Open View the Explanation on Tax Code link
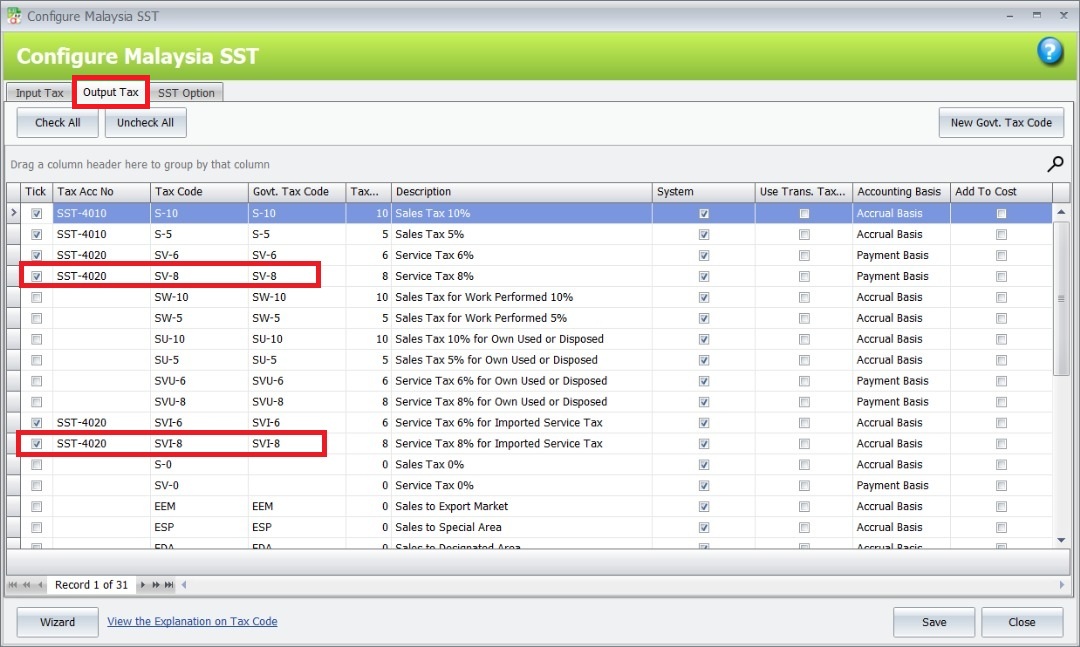1080x647 pixels. point(192,622)
